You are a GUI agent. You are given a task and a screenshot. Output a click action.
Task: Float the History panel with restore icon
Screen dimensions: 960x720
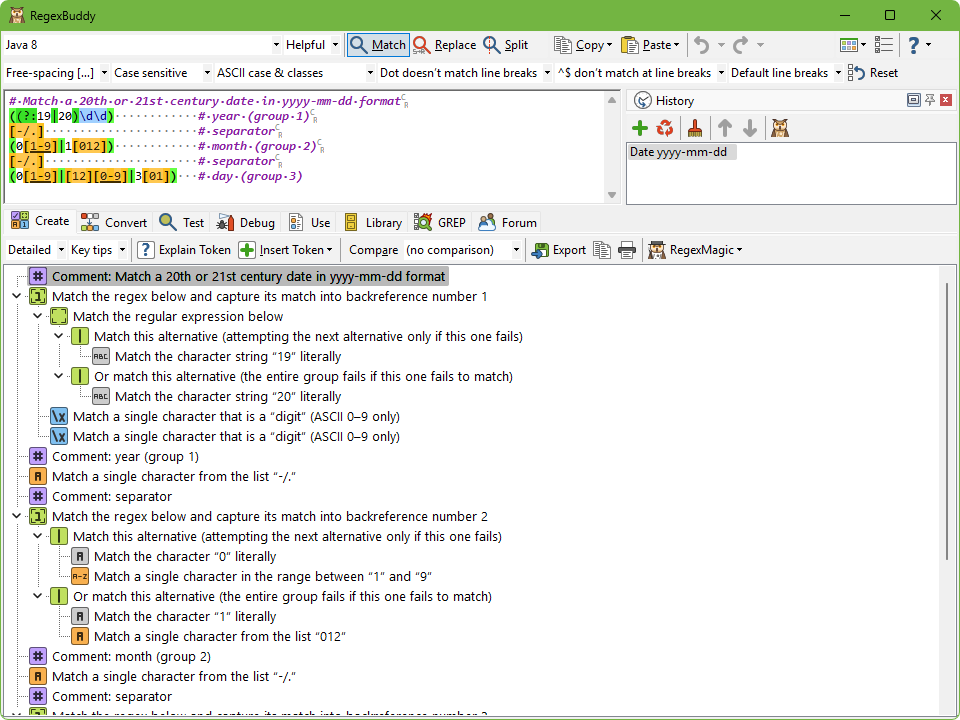(913, 100)
